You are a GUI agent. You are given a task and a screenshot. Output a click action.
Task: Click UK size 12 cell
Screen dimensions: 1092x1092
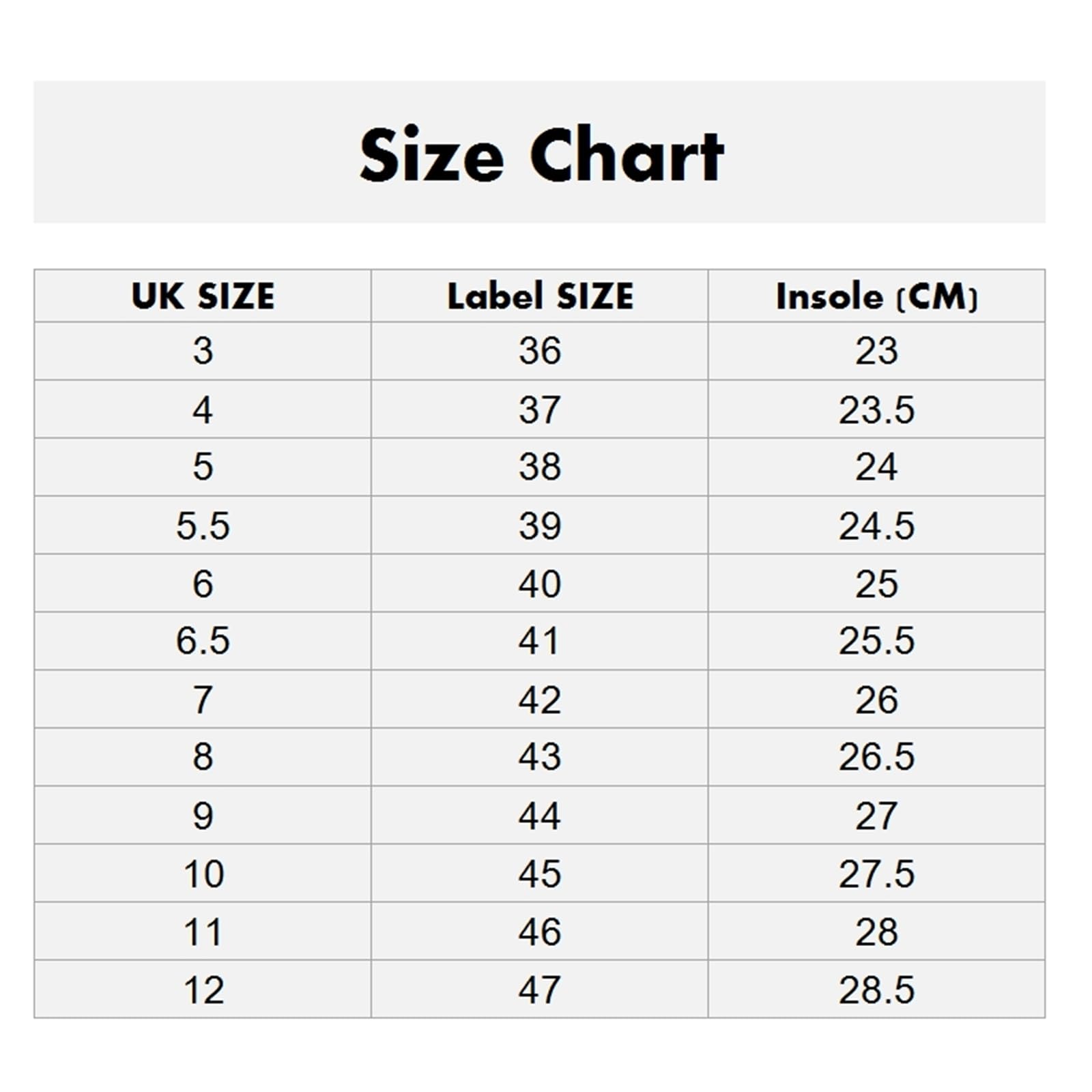tap(203, 990)
